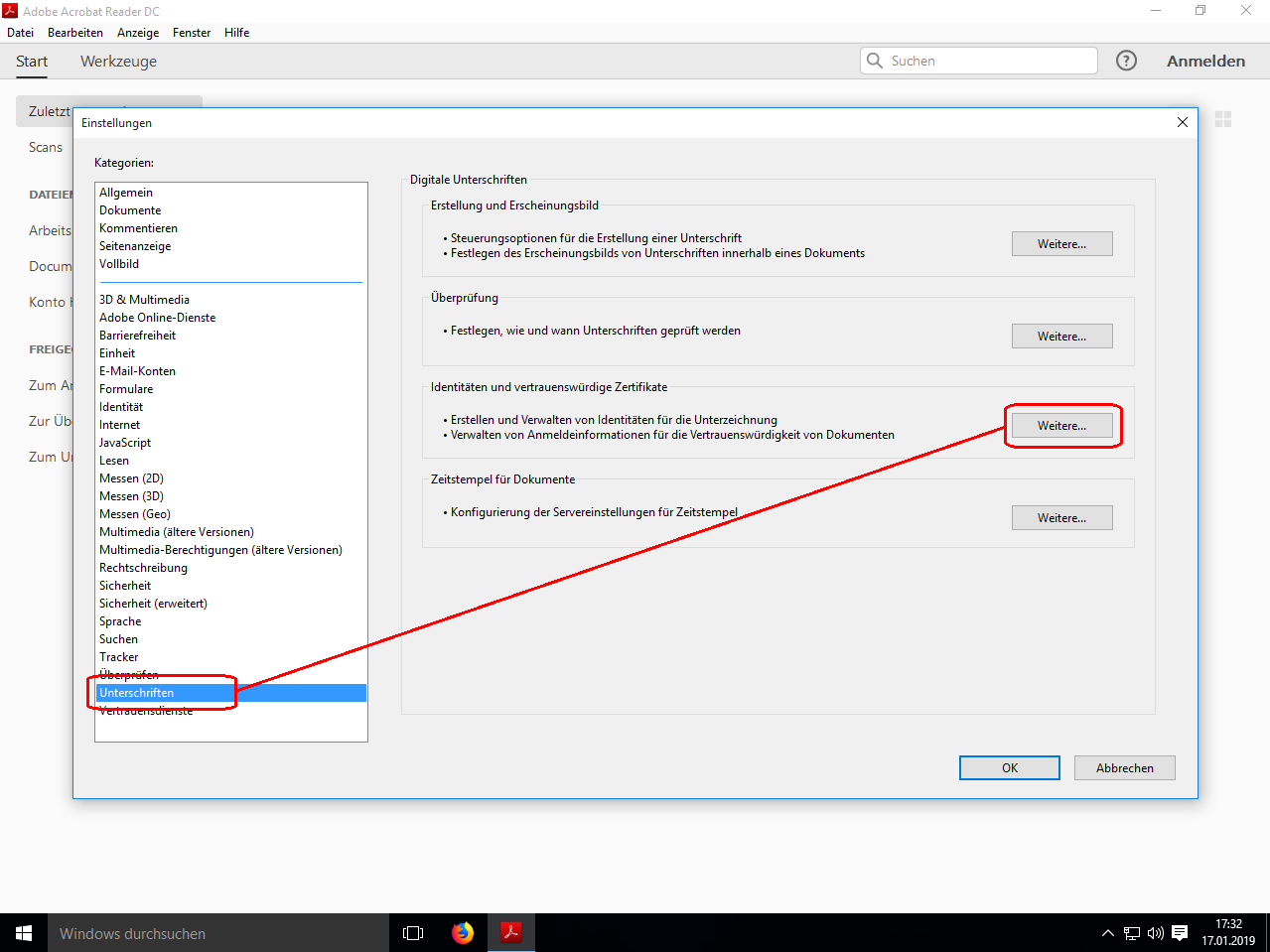Select Sicherheit (erweitert) category
The width and height of the screenshot is (1270, 952).
coord(153,604)
